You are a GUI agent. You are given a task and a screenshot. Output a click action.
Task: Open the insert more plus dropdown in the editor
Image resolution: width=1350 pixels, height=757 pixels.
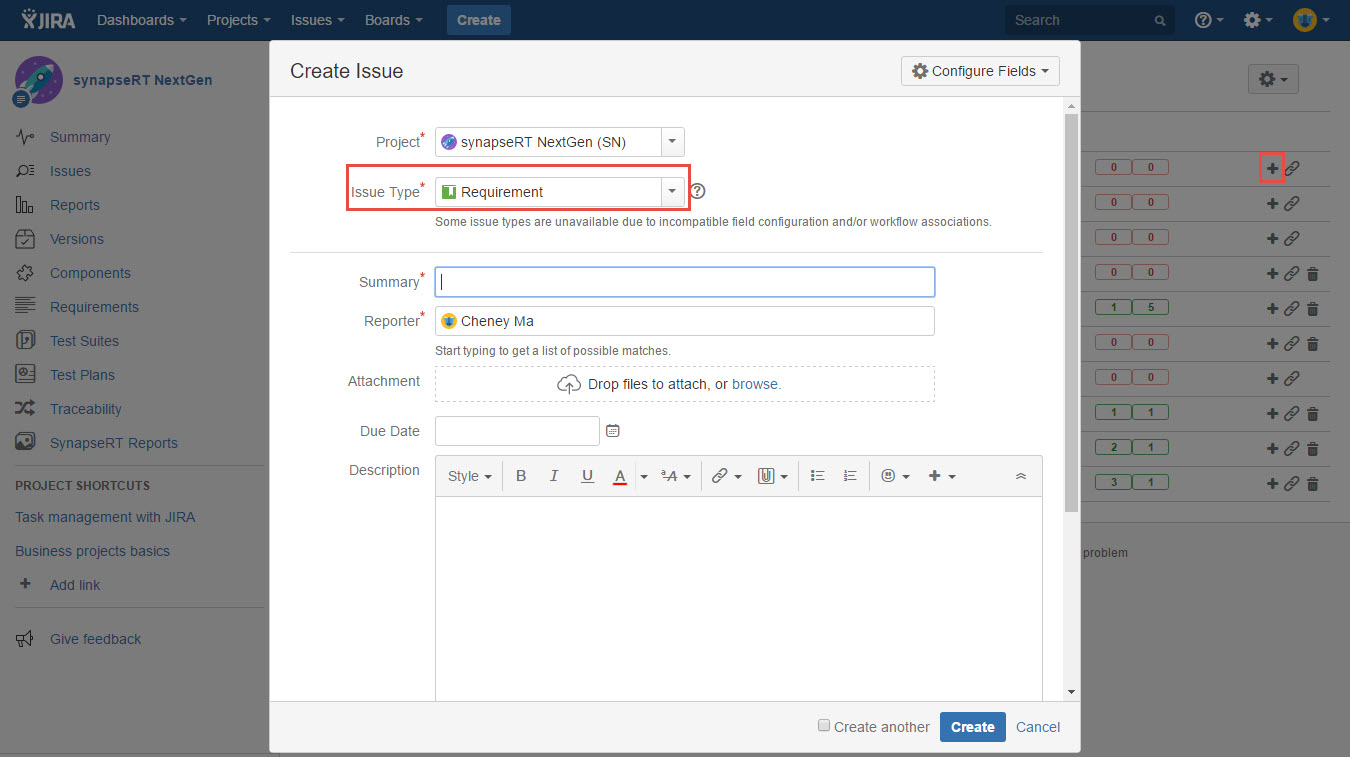[942, 476]
